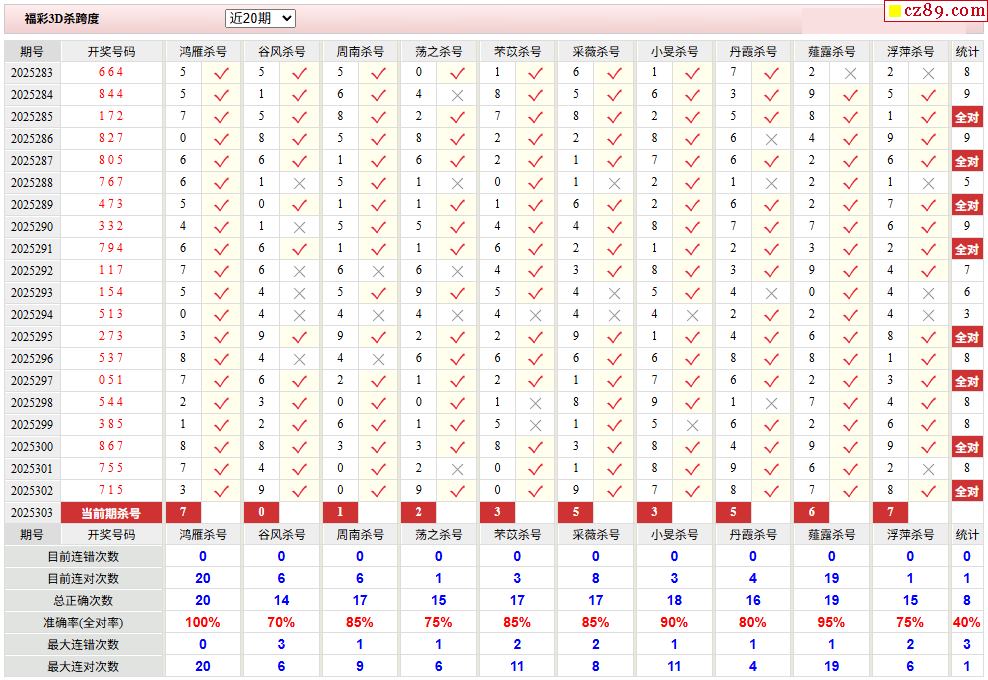Click X mark in 谷风杀号 for period 2025288

point(299,183)
